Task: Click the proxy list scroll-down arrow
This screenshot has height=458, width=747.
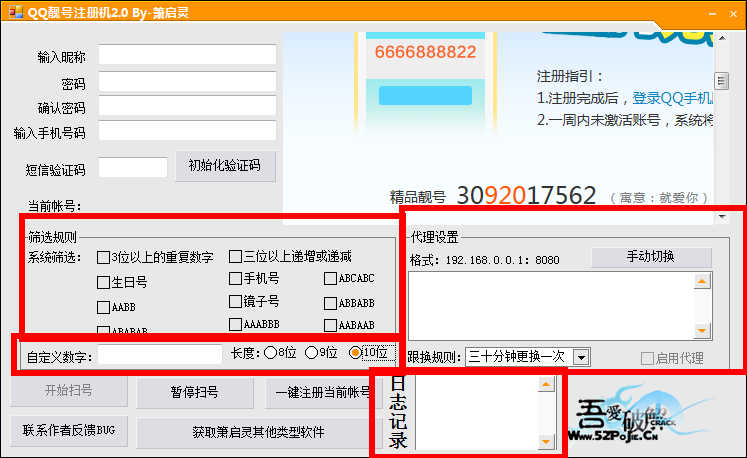Action: [x=702, y=331]
